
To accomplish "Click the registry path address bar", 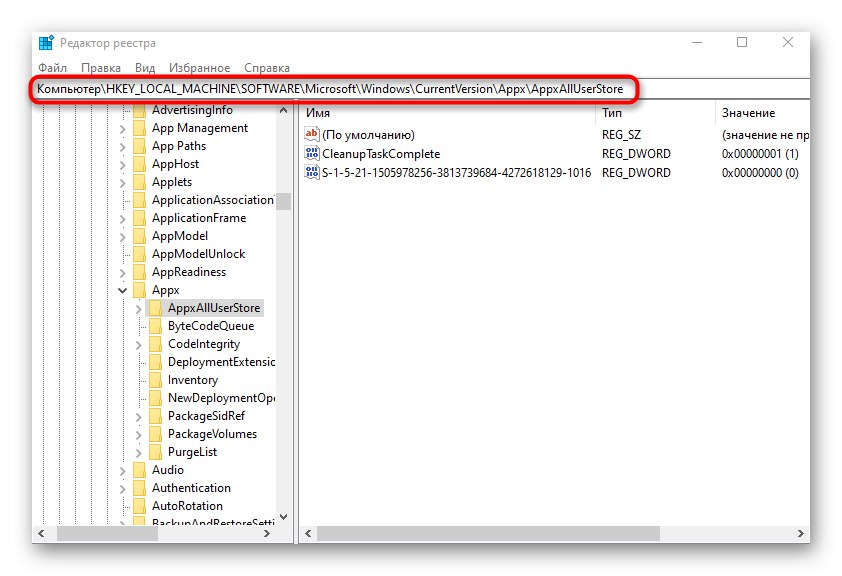I will (x=422, y=89).
